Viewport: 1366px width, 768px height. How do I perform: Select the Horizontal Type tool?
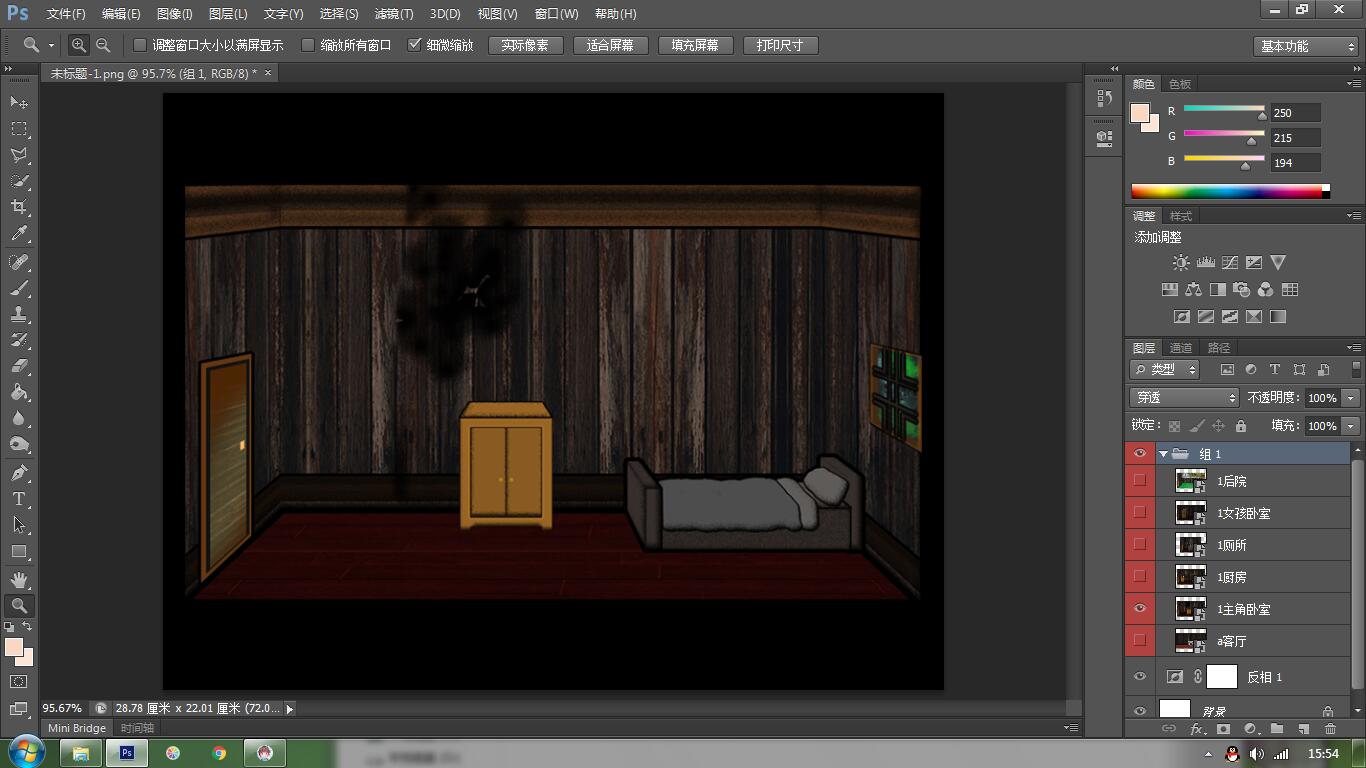(x=19, y=499)
